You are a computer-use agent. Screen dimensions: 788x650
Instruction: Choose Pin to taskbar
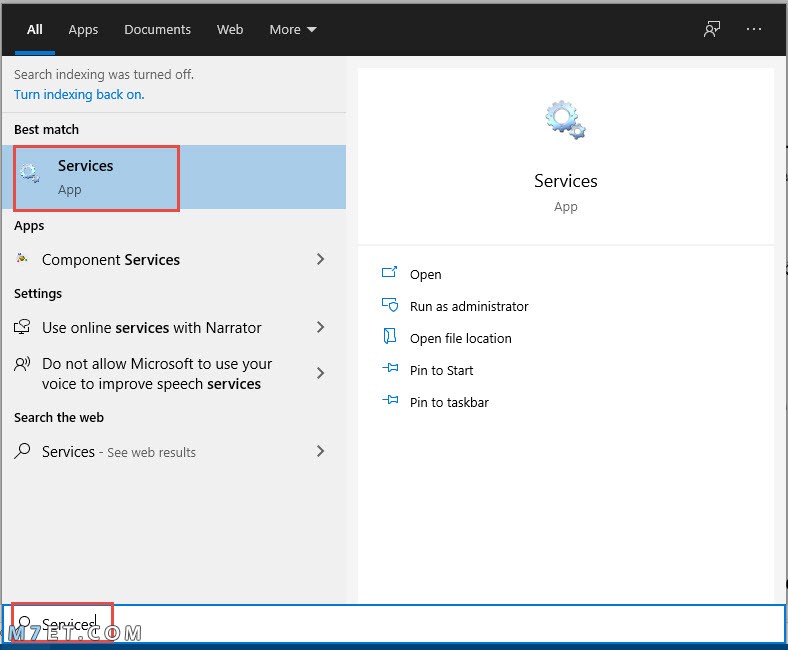(x=449, y=402)
